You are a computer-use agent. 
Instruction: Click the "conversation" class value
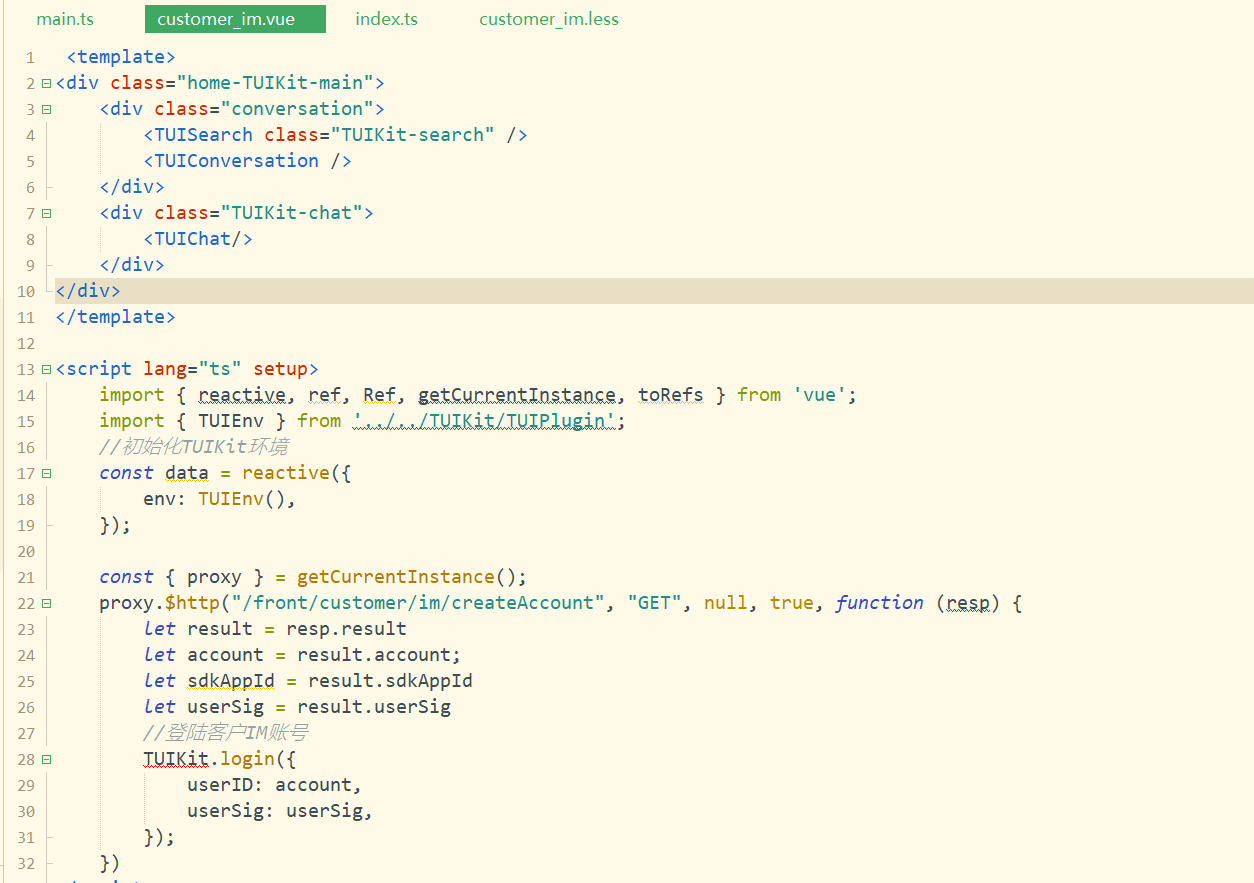click(x=298, y=109)
